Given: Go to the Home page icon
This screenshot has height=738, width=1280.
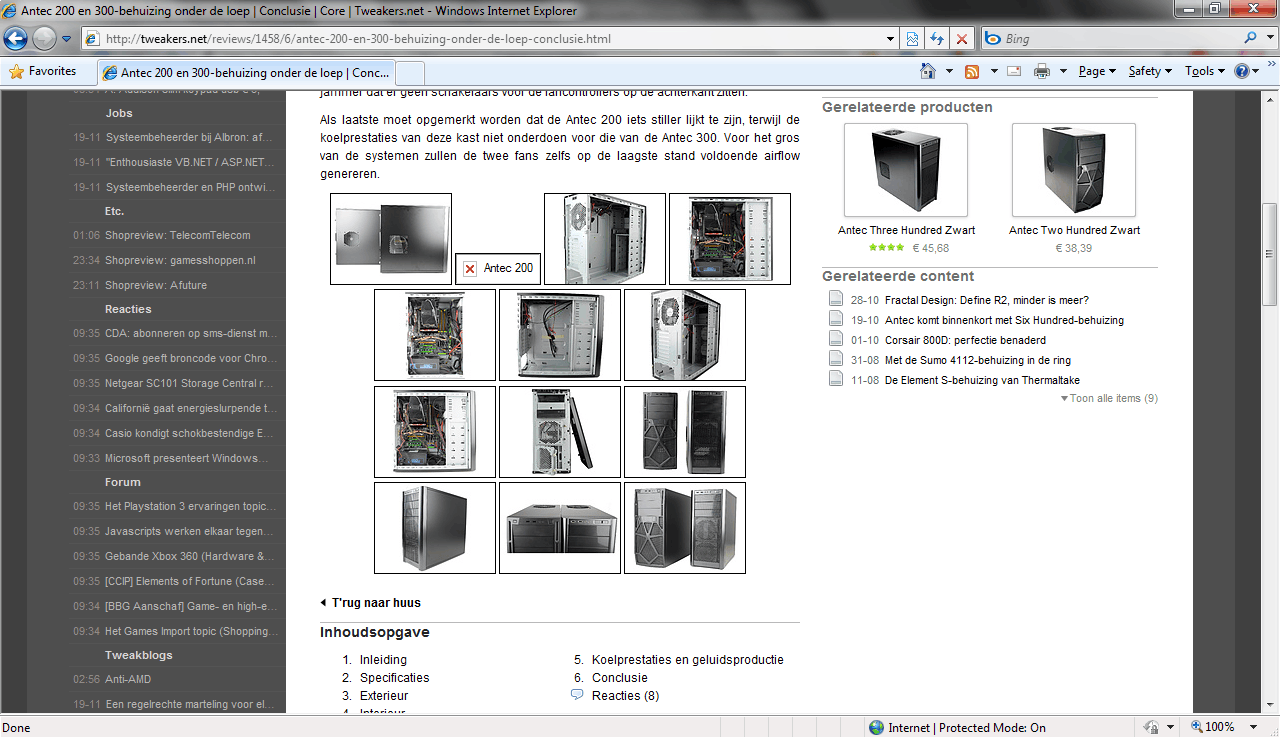Looking at the screenshot, I should coord(928,71).
